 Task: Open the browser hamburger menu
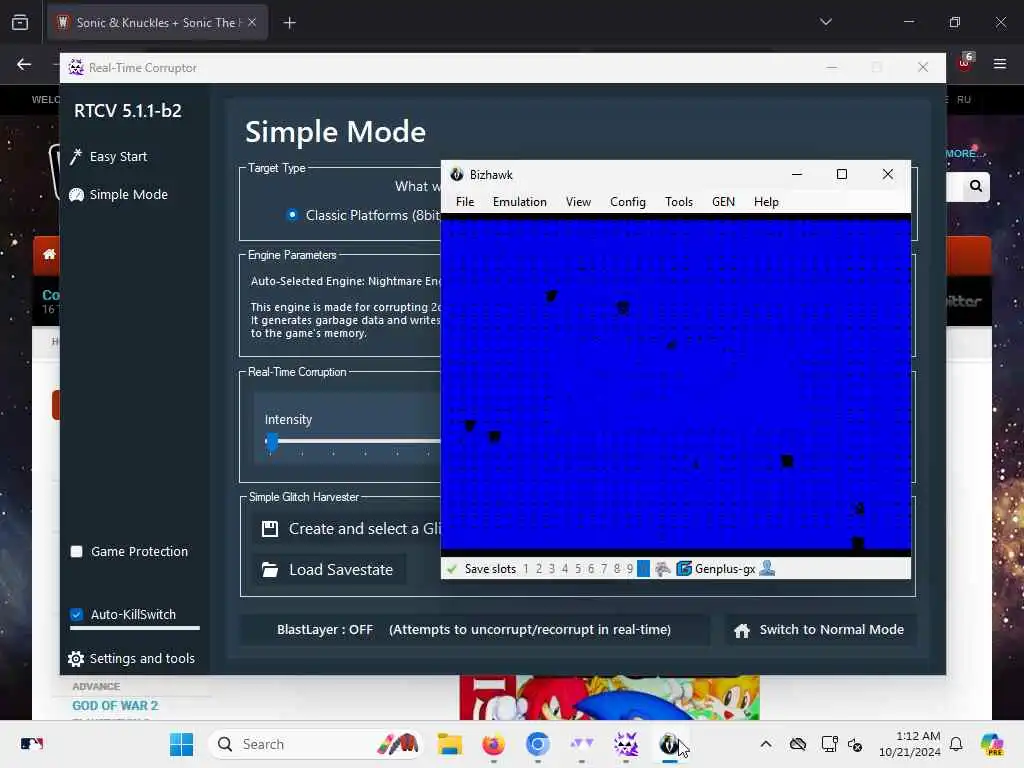coord(1000,64)
